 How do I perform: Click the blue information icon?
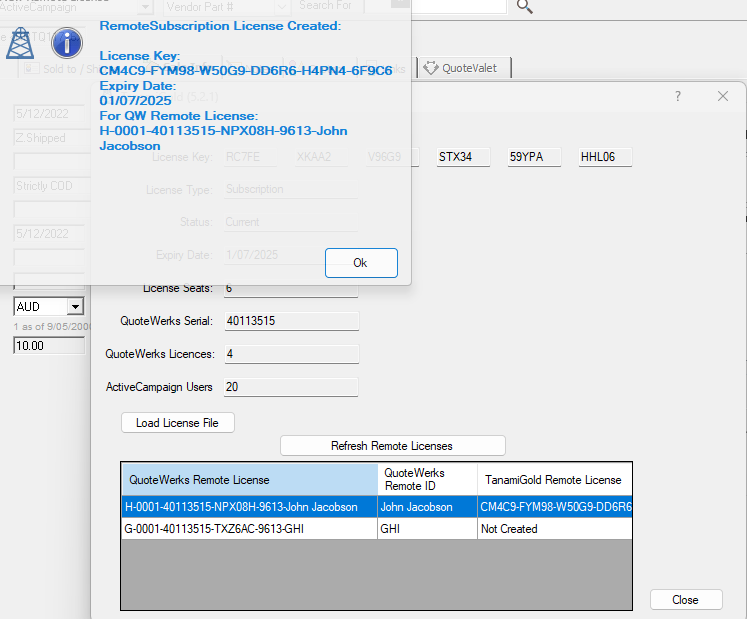pyautogui.click(x=66, y=43)
